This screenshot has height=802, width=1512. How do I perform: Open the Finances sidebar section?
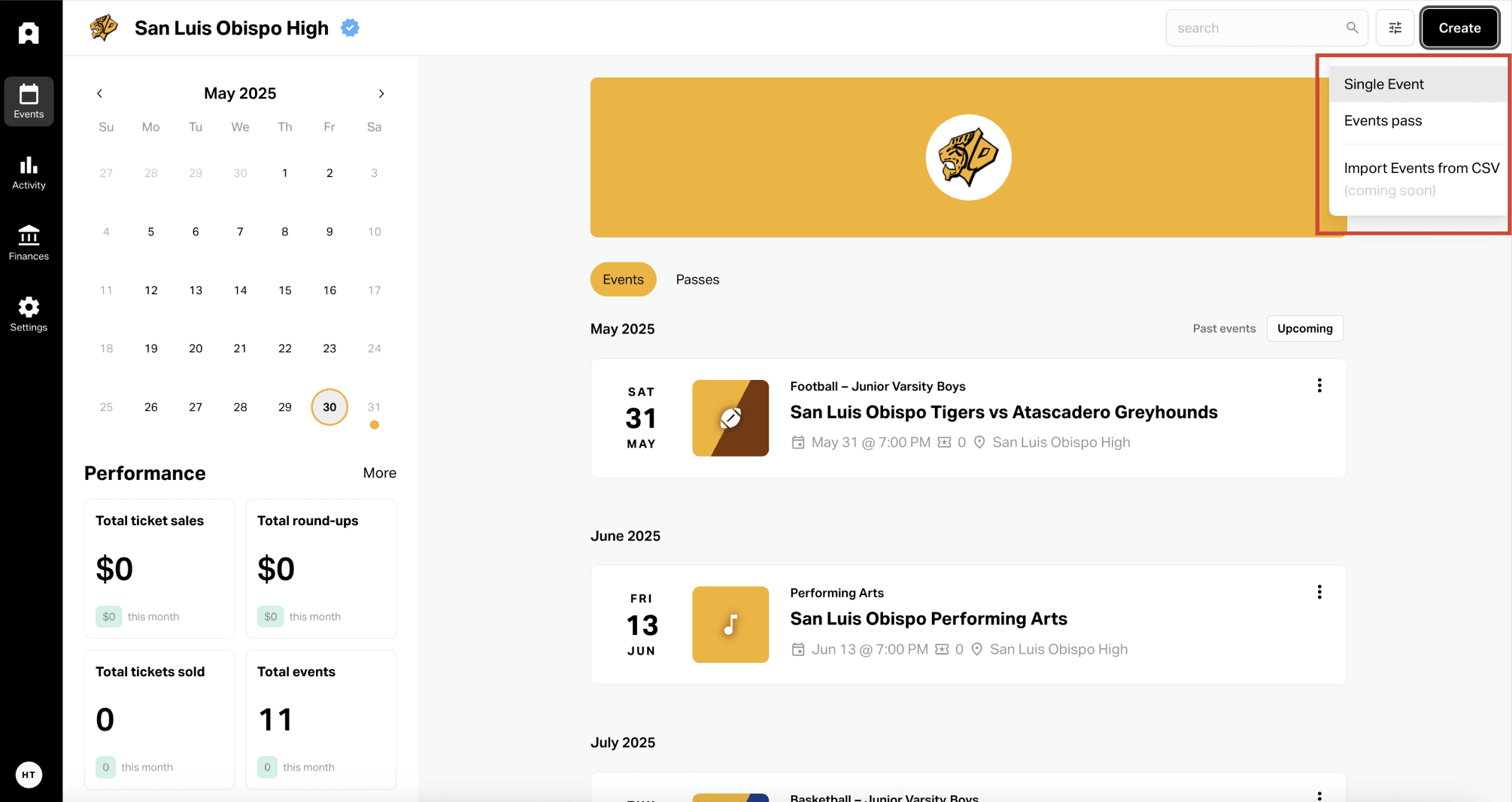pyautogui.click(x=29, y=243)
